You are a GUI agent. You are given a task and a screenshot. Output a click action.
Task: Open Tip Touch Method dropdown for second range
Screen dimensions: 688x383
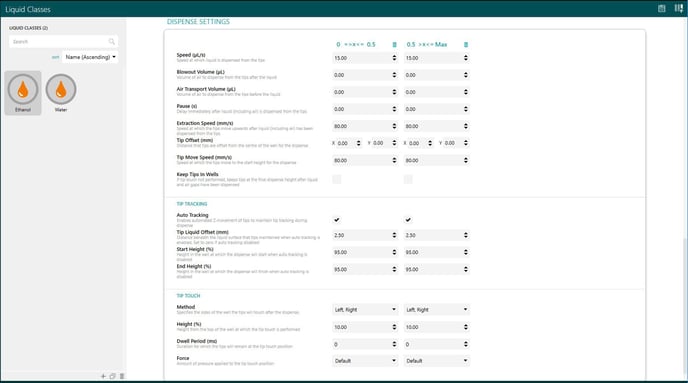point(437,310)
